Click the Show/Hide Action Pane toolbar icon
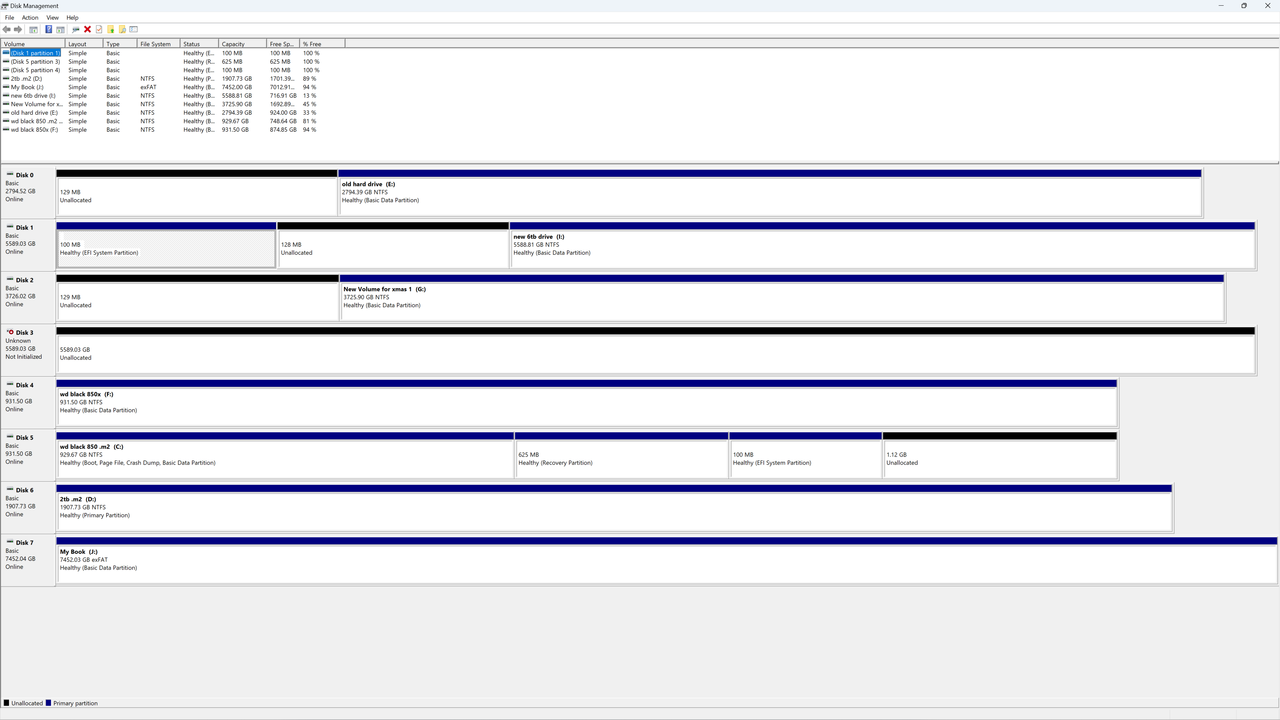Screen dimensions: 1280x720 tap(60, 29)
